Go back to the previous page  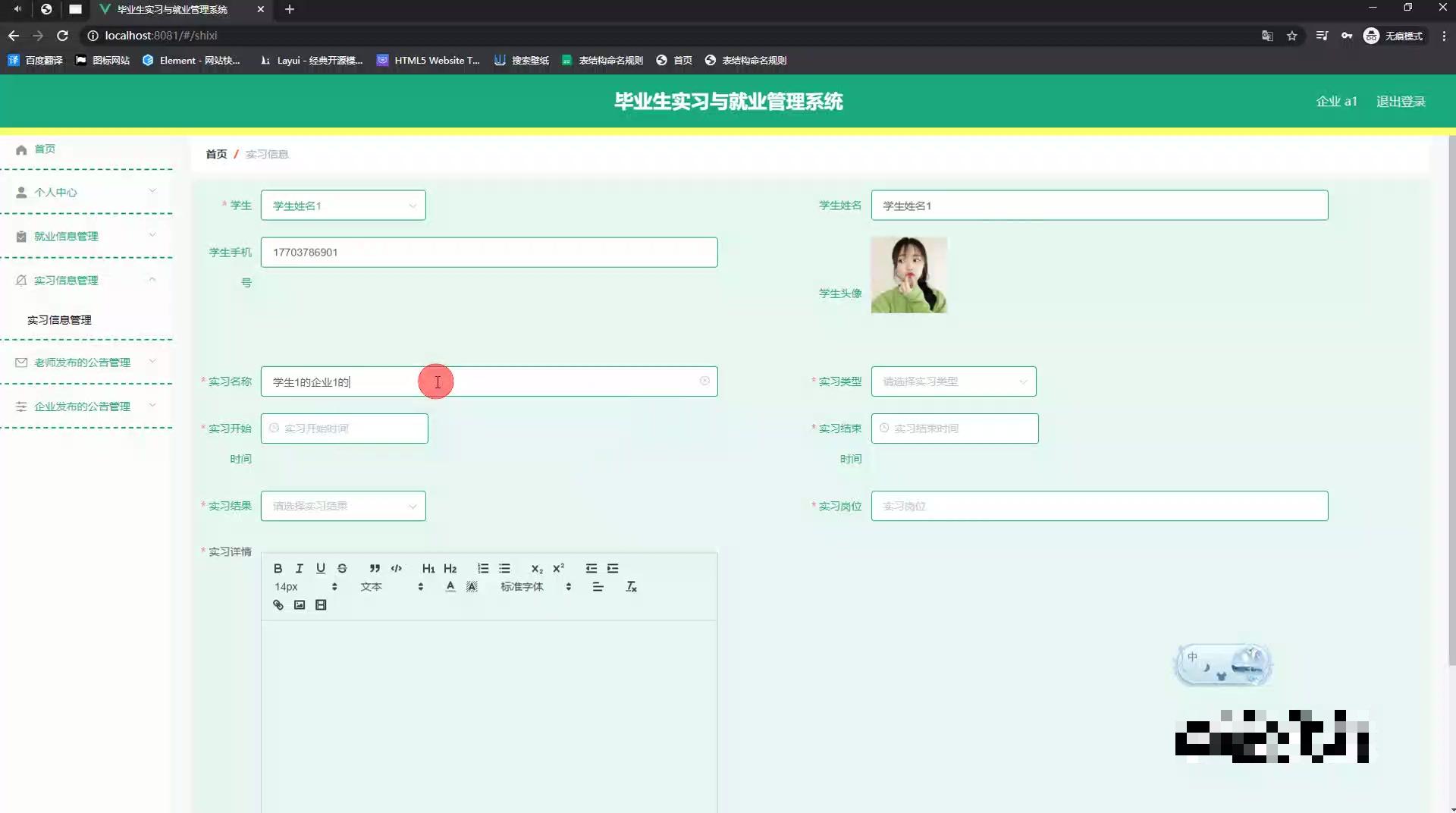14,36
